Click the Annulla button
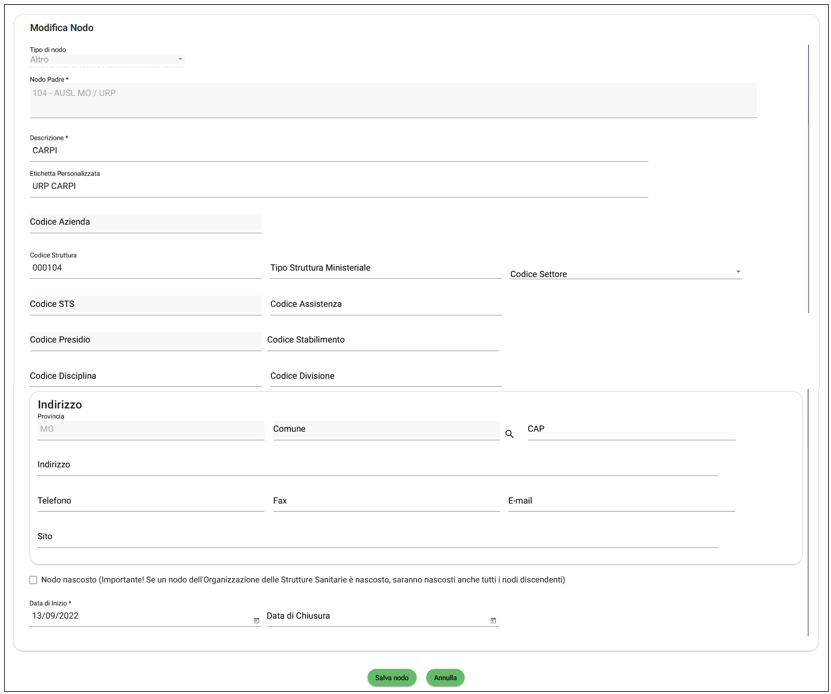 tap(445, 678)
